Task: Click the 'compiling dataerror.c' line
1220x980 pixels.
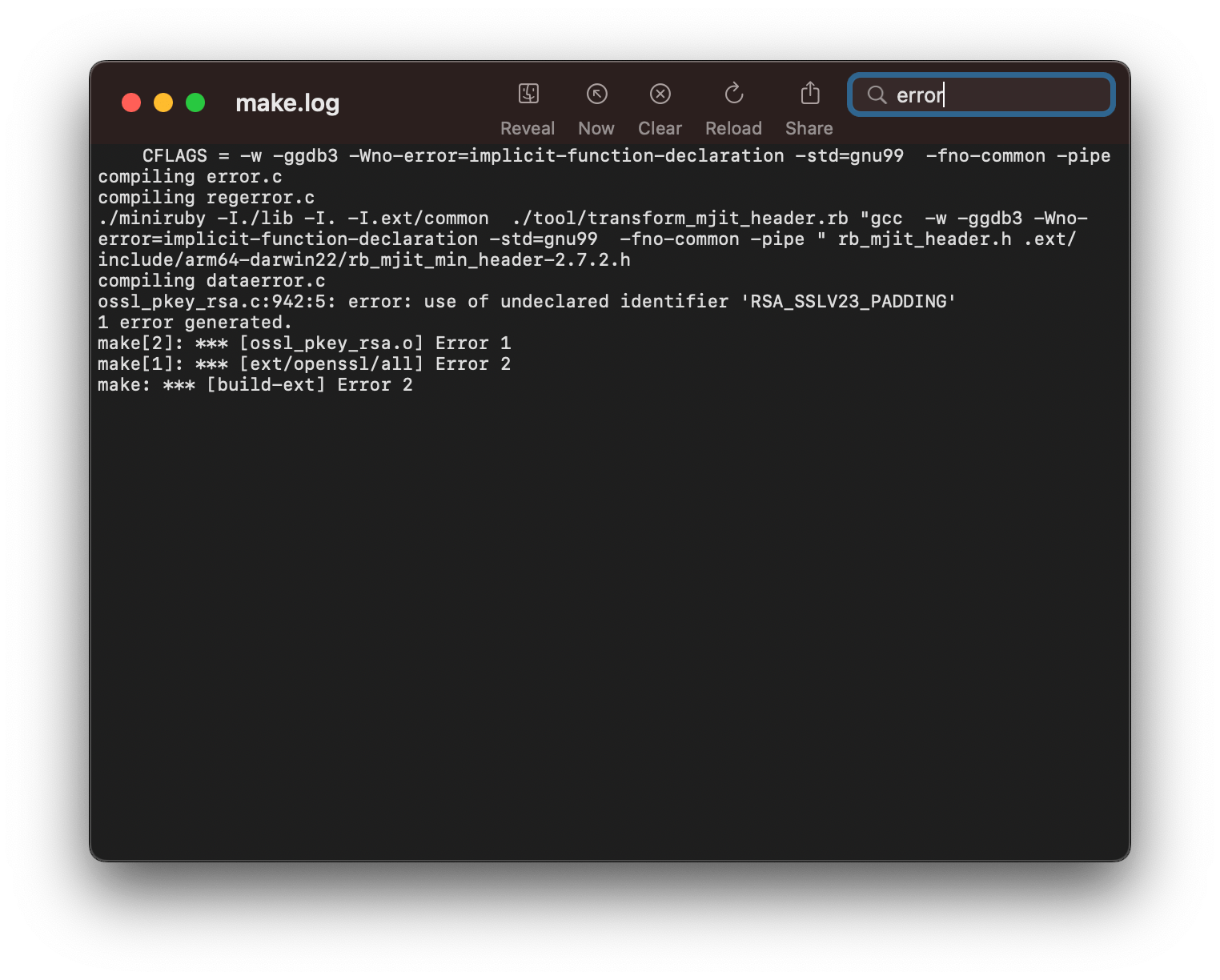Action: click(211, 280)
